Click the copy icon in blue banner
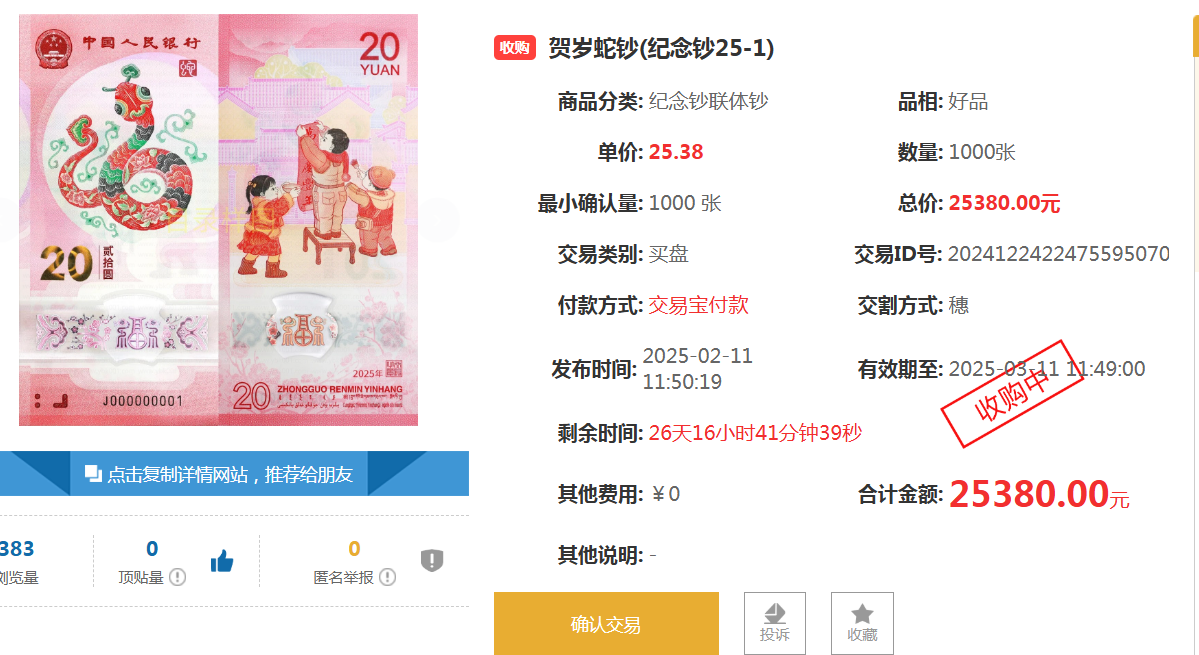The image size is (1199, 655). click(x=93, y=474)
